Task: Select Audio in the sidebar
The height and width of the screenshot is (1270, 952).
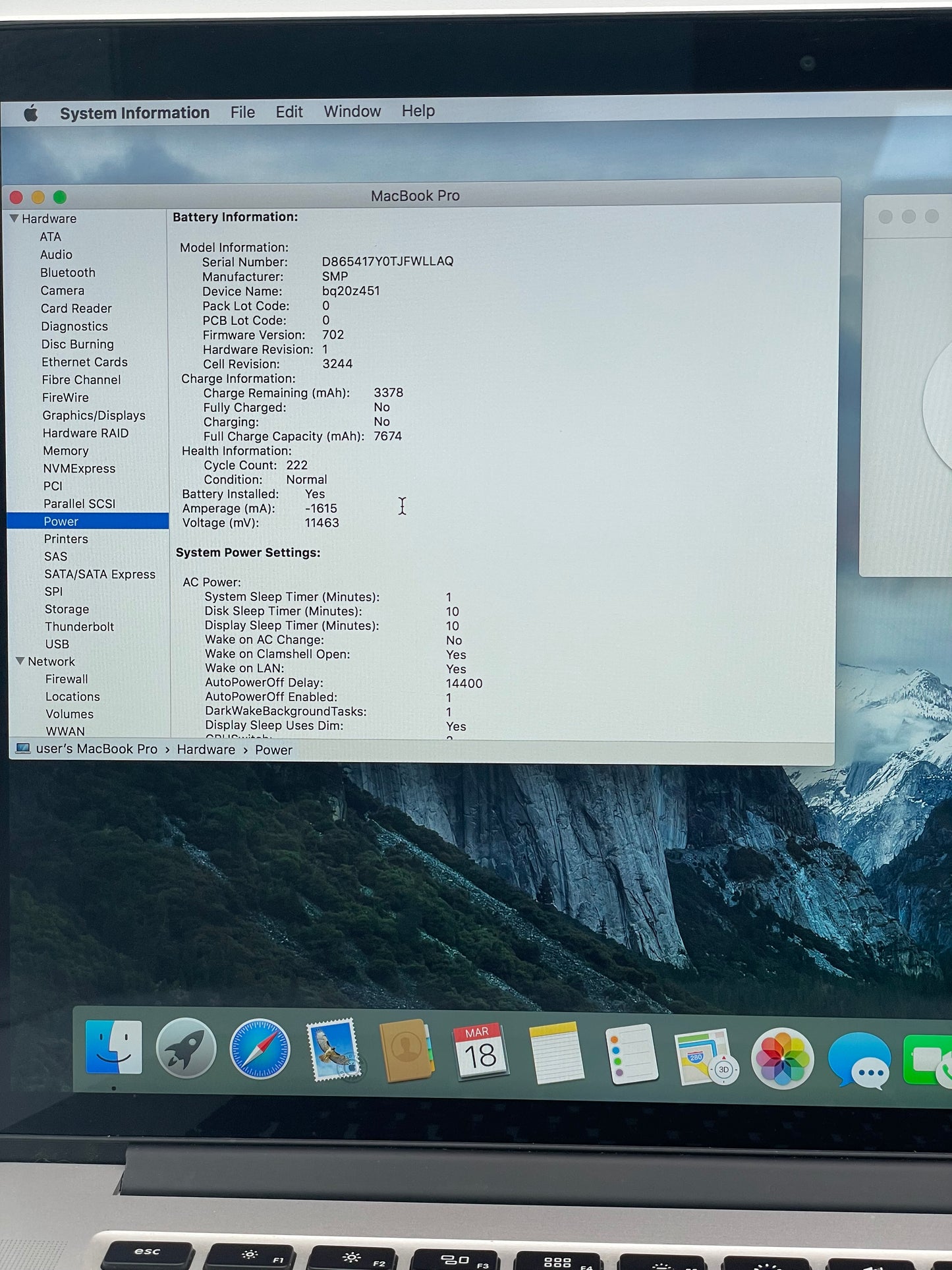Action: point(56,254)
